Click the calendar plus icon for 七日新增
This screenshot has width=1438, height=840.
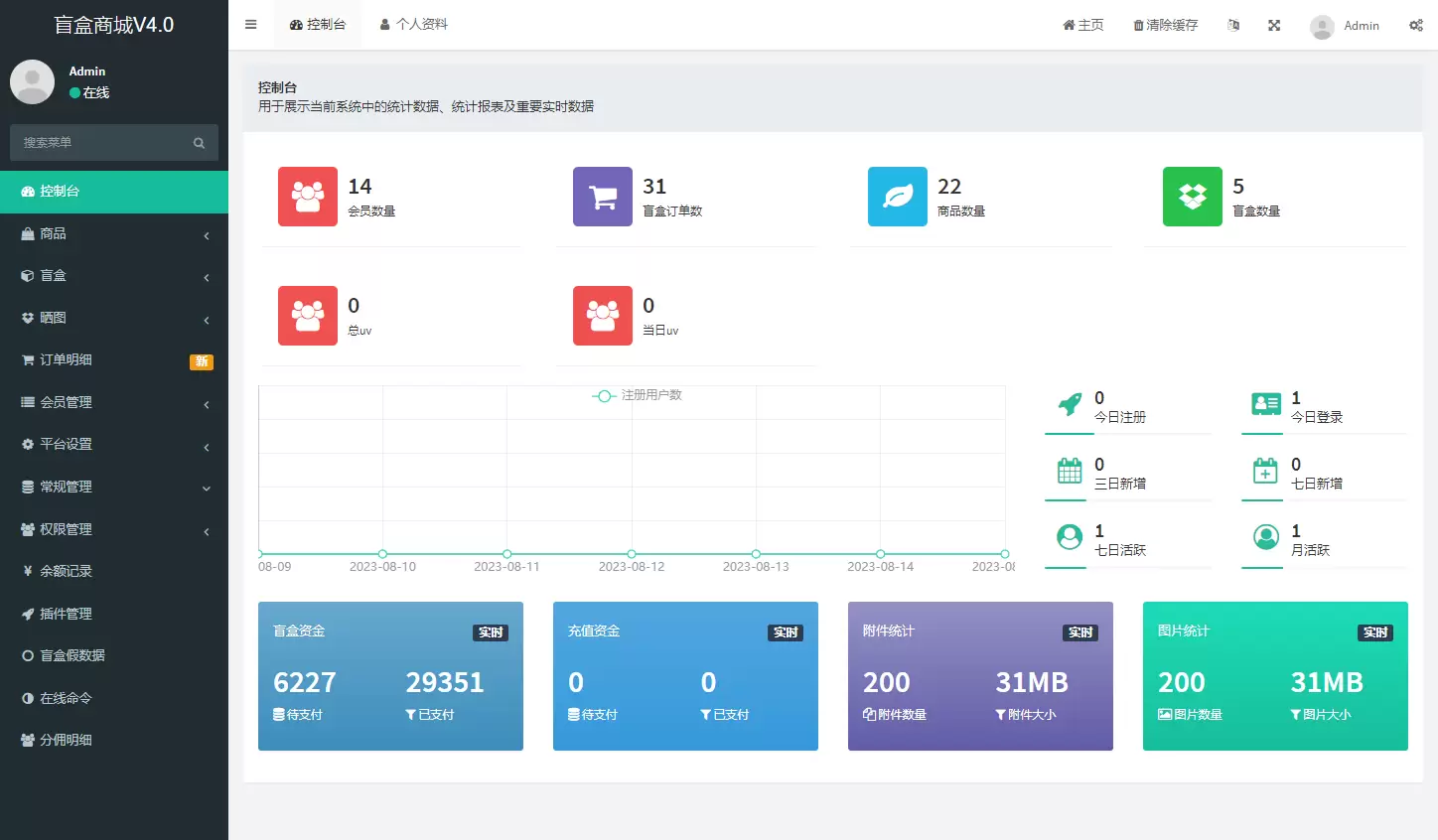(1266, 471)
